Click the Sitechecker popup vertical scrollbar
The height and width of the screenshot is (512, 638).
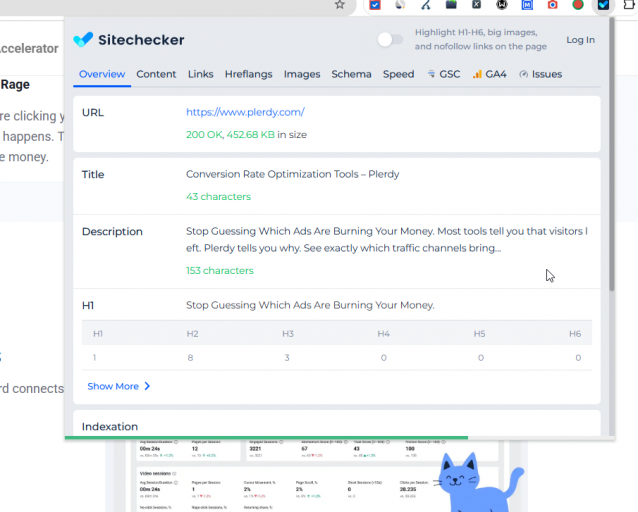coord(612,155)
